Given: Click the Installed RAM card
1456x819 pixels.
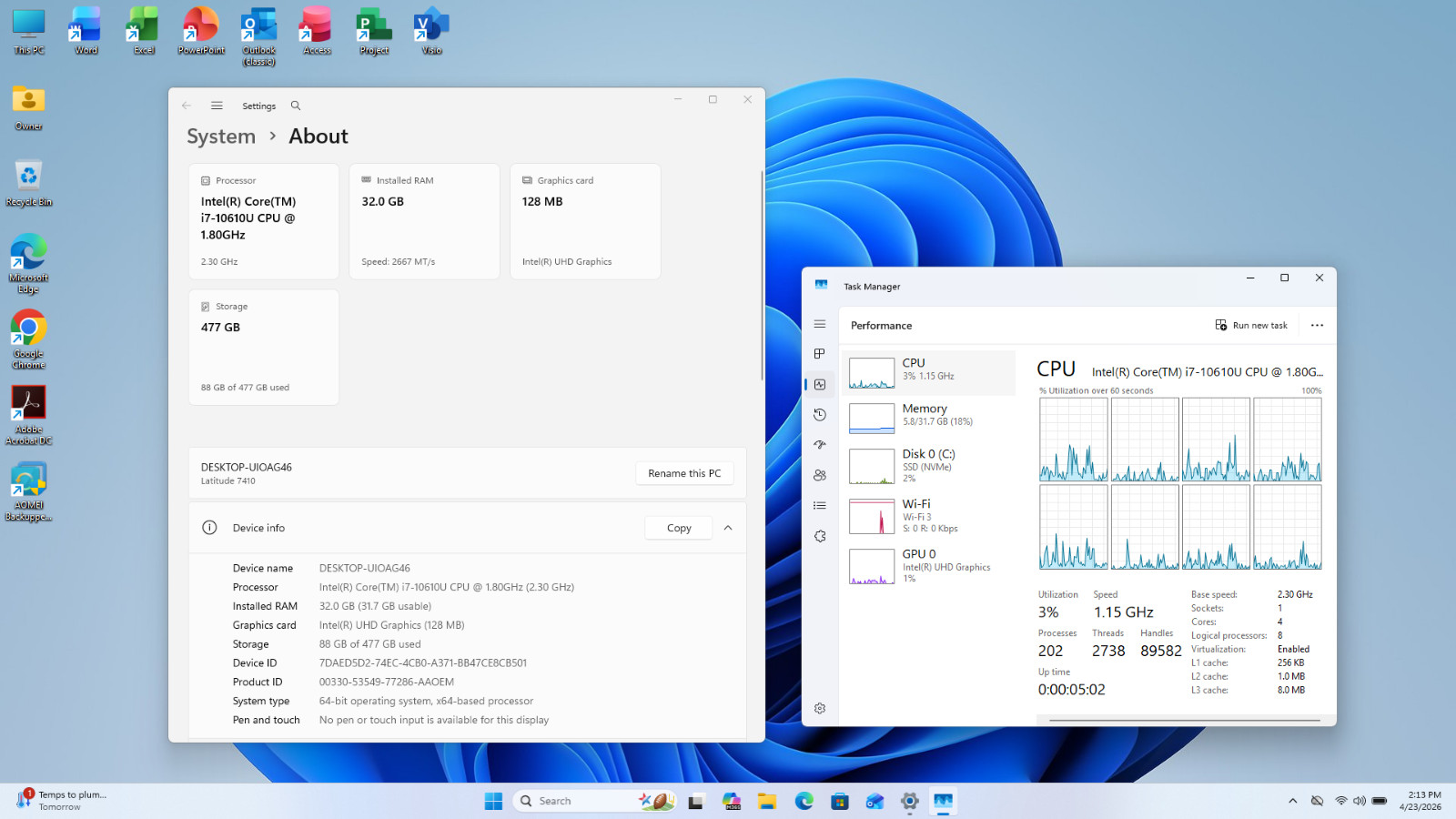Looking at the screenshot, I should pos(424,221).
